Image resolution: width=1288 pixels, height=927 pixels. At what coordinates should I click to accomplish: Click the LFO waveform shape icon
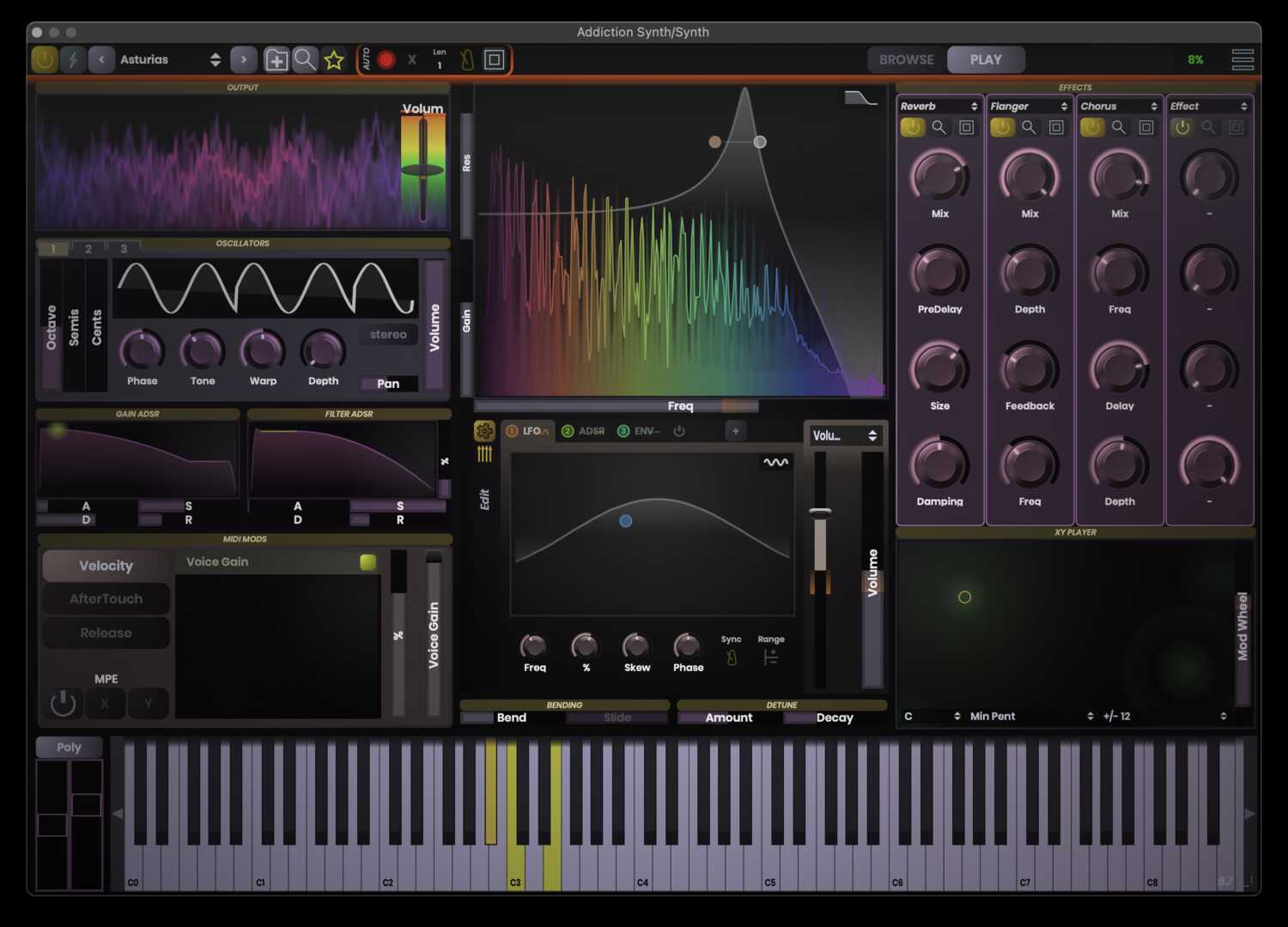(774, 463)
